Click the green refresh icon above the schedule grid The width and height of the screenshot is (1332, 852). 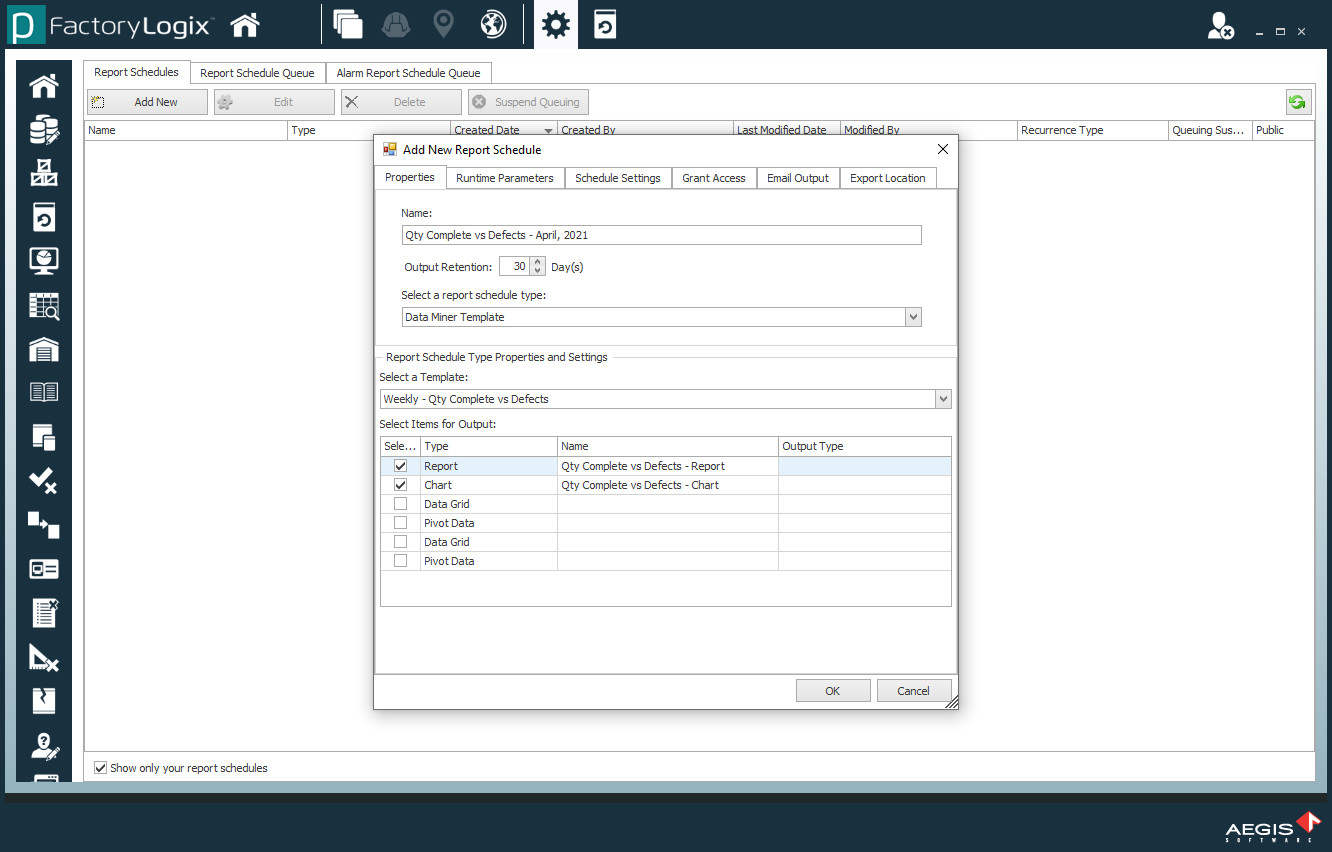click(1297, 101)
